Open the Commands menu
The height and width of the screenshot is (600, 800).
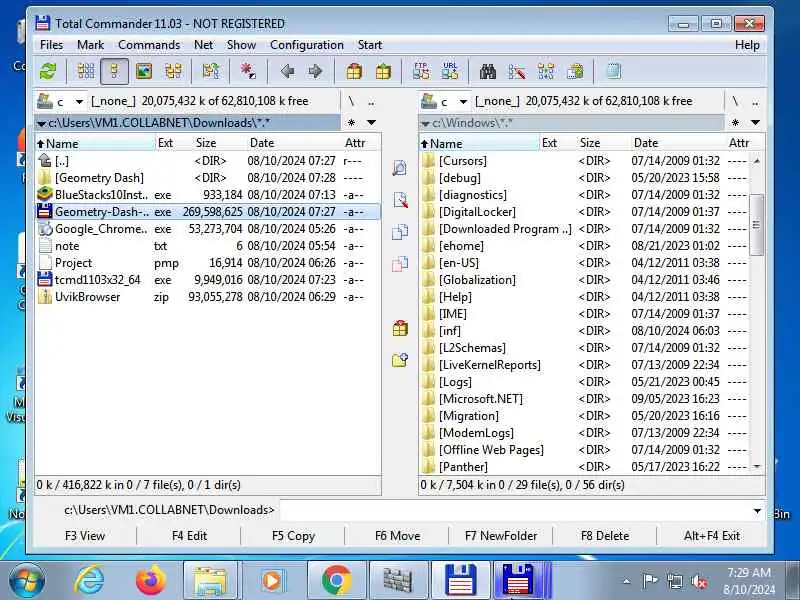149,45
